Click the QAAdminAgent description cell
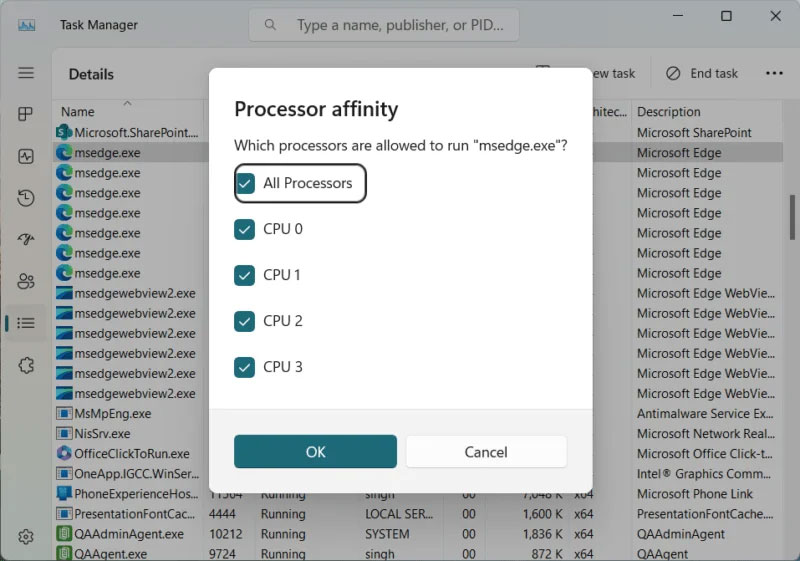 [x=681, y=534]
